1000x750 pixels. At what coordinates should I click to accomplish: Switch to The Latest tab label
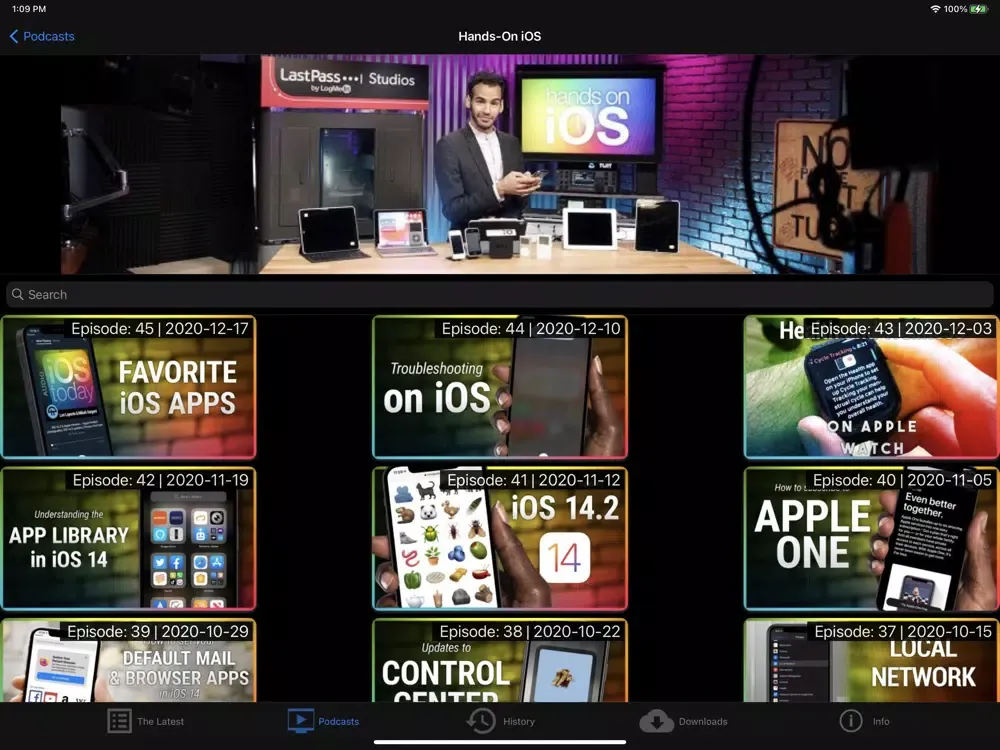[x=160, y=722]
